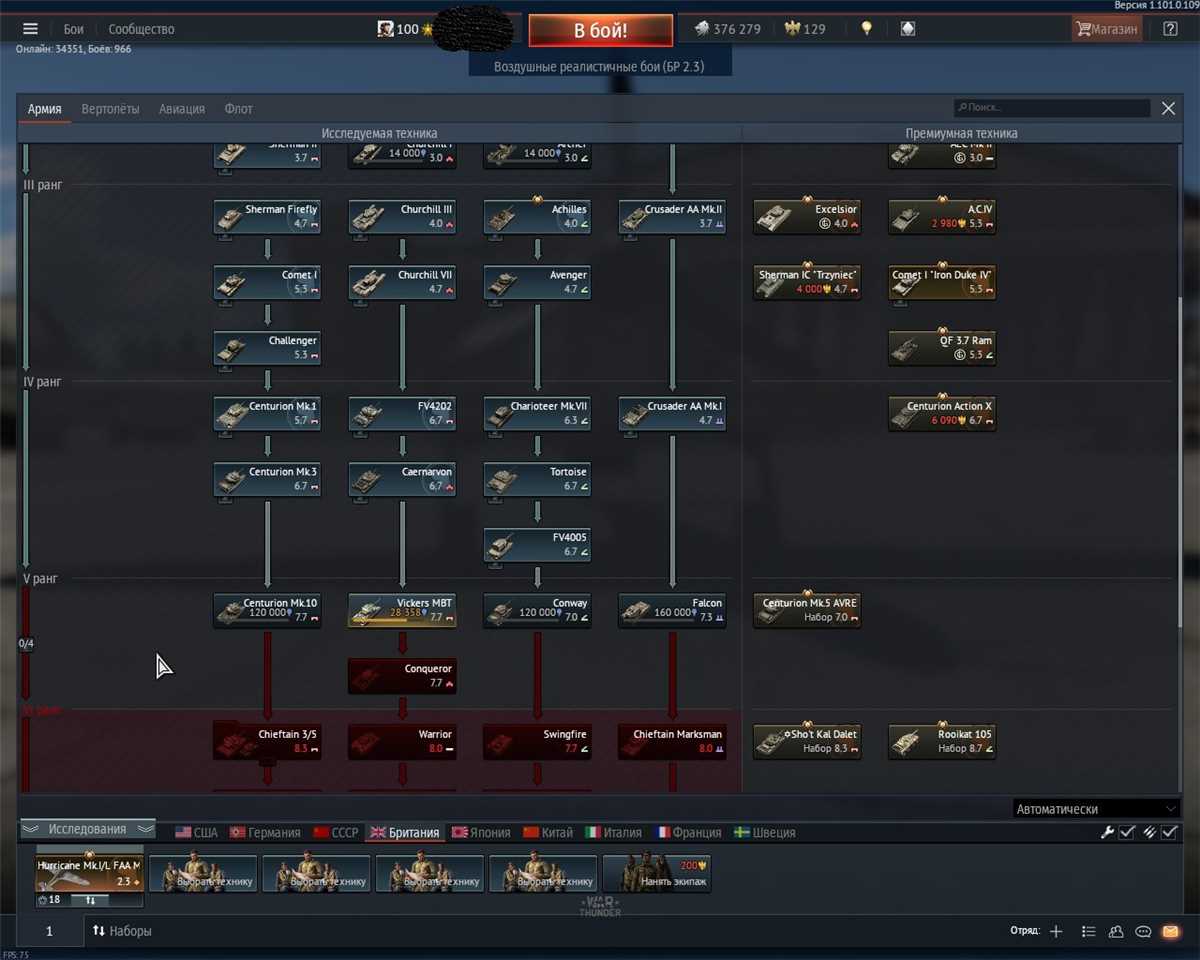
Task: Click the Премиумная техника header
Action: point(961,133)
